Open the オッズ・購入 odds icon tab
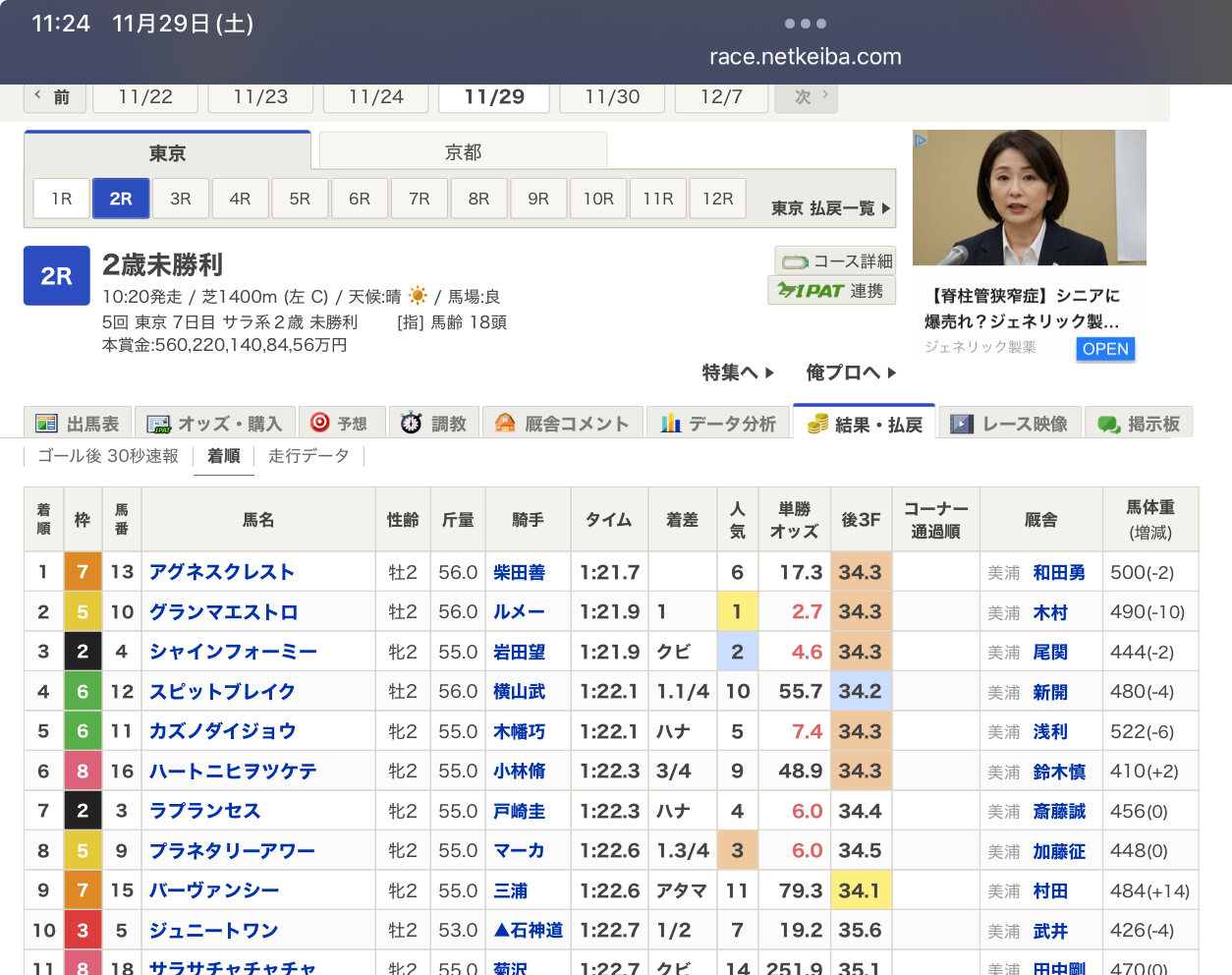 [x=214, y=424]
